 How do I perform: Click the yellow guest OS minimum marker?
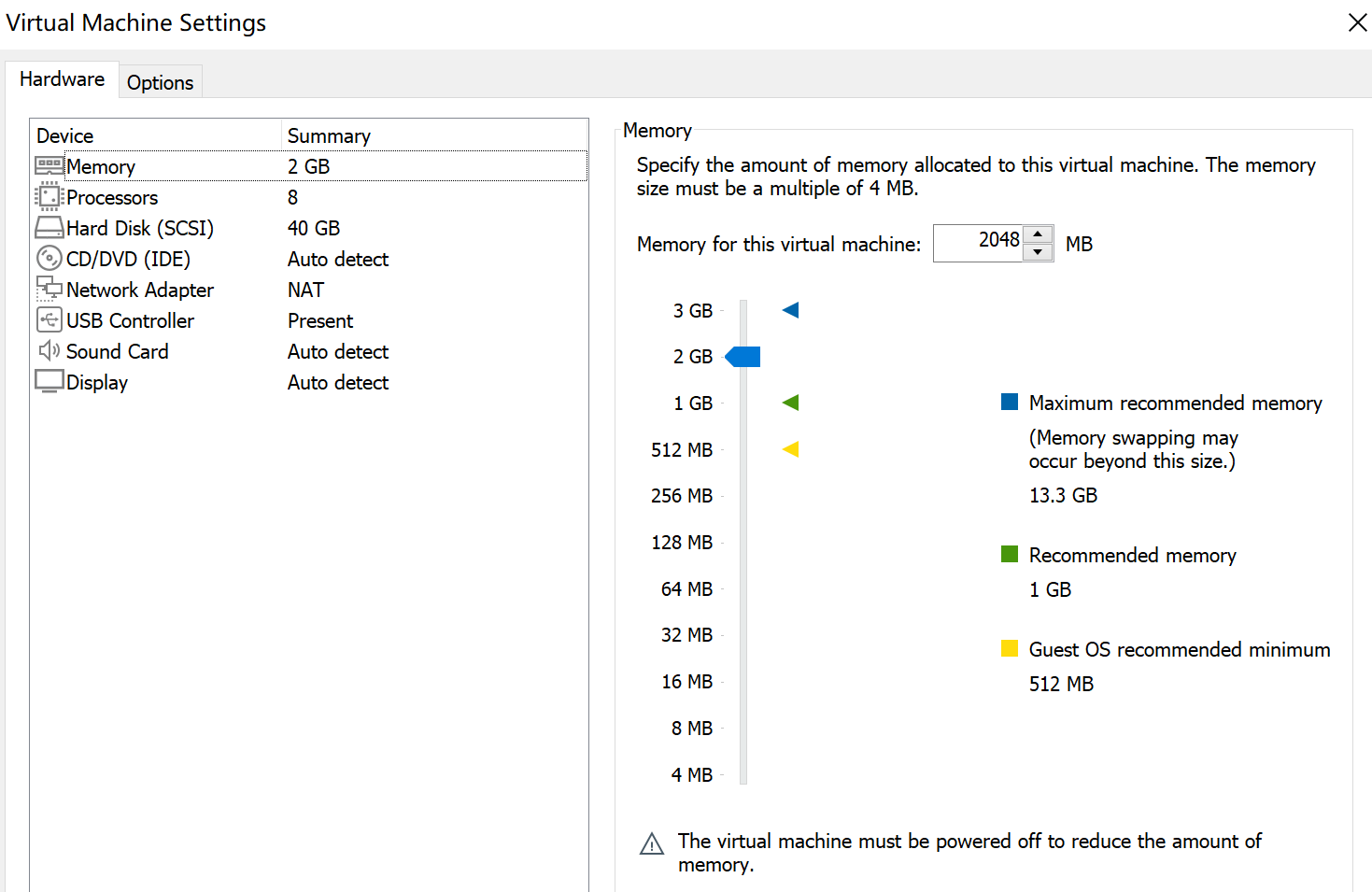790,449
